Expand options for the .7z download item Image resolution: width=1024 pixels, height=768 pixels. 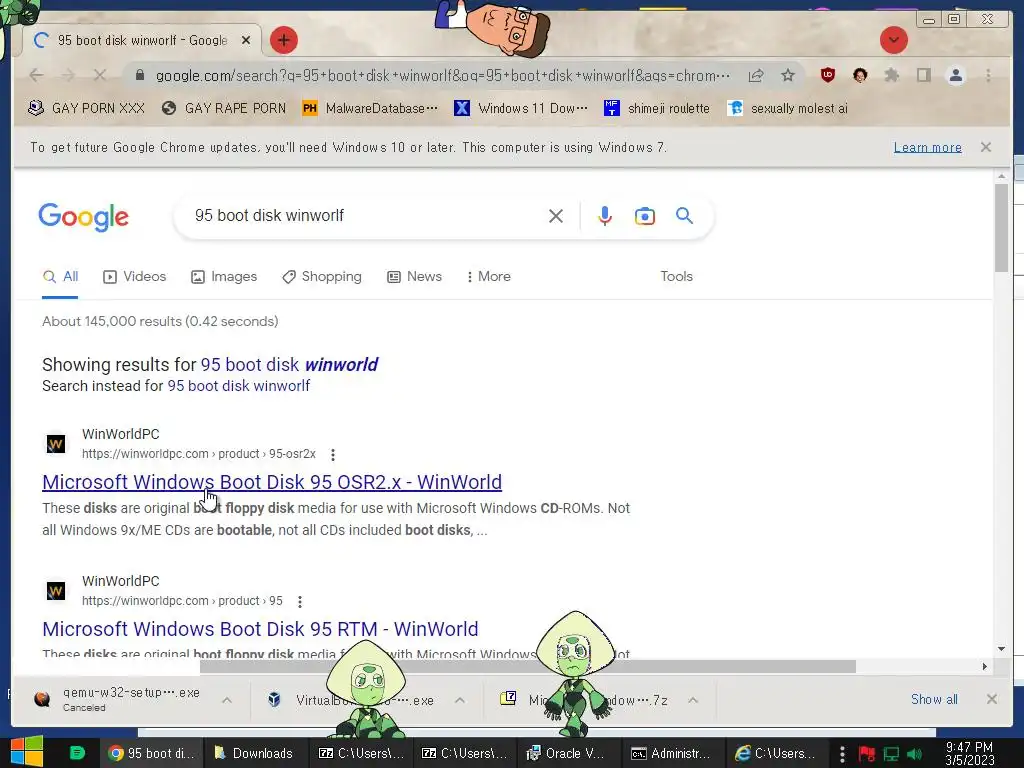coord(693,700)
